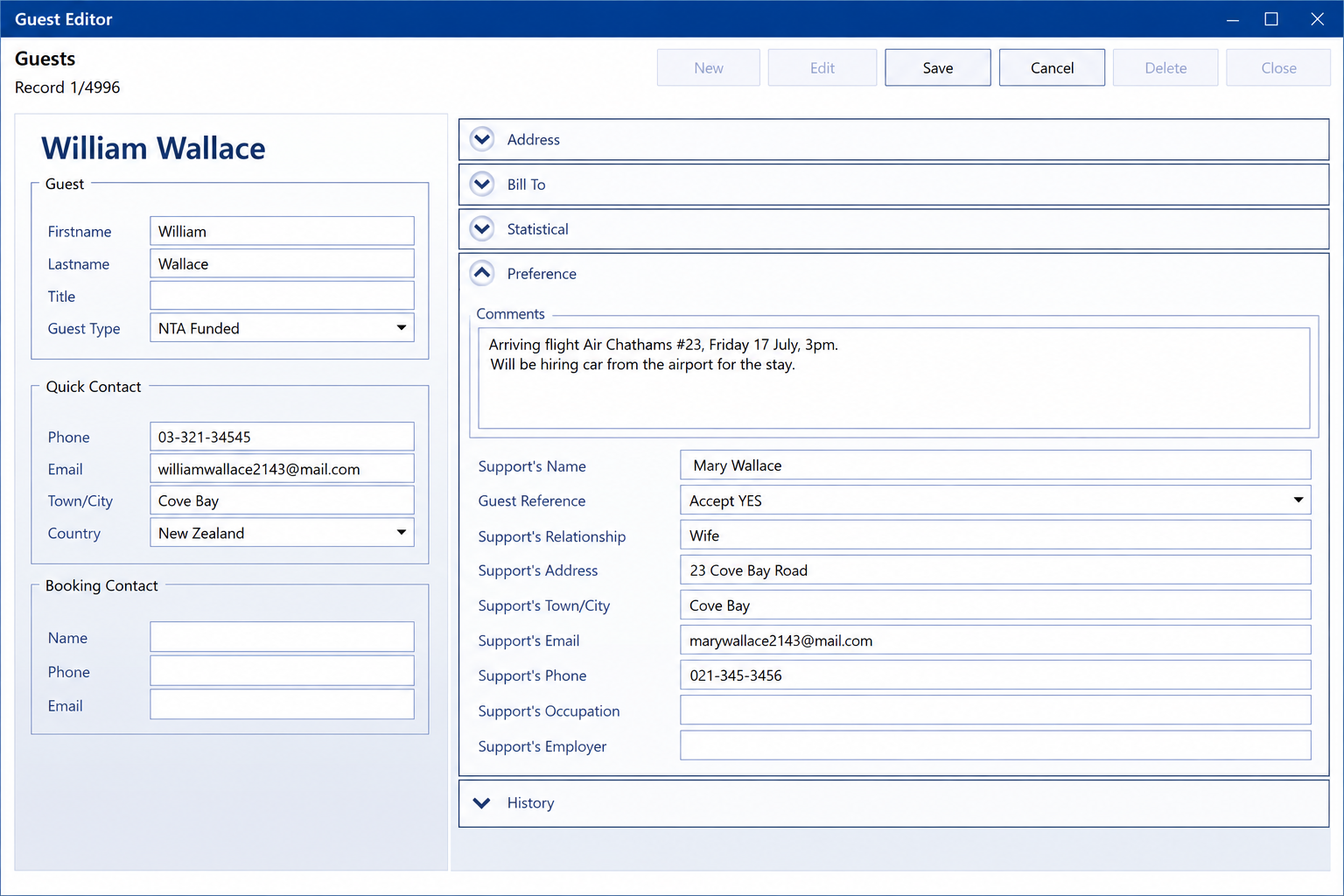
Task: Click the Preference section header label
Action: (x=542, y=273)
